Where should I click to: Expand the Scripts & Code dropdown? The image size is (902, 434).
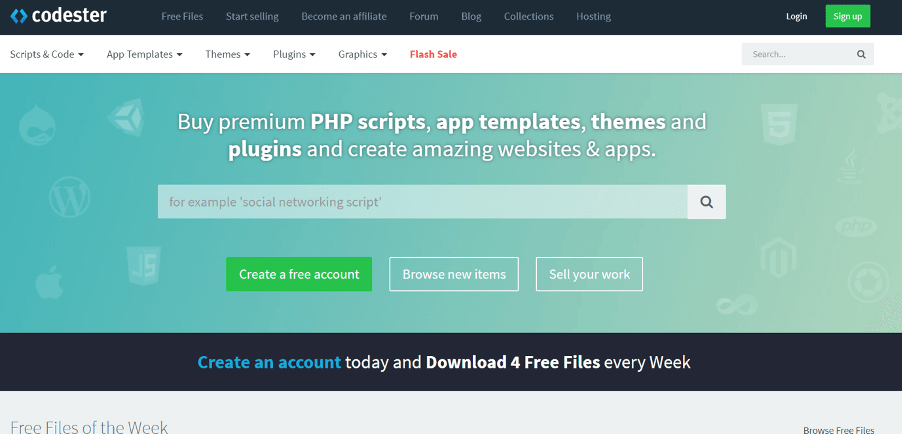(47, 54)
